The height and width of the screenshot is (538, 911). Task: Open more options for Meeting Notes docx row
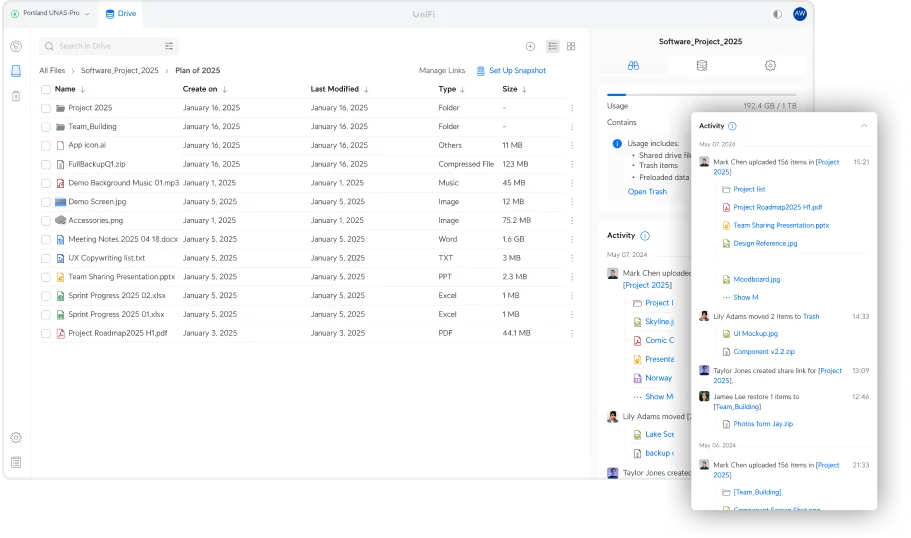[572, 239]
